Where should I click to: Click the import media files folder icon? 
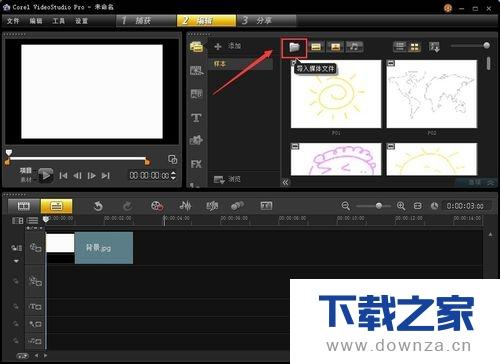tap(294, 47)
